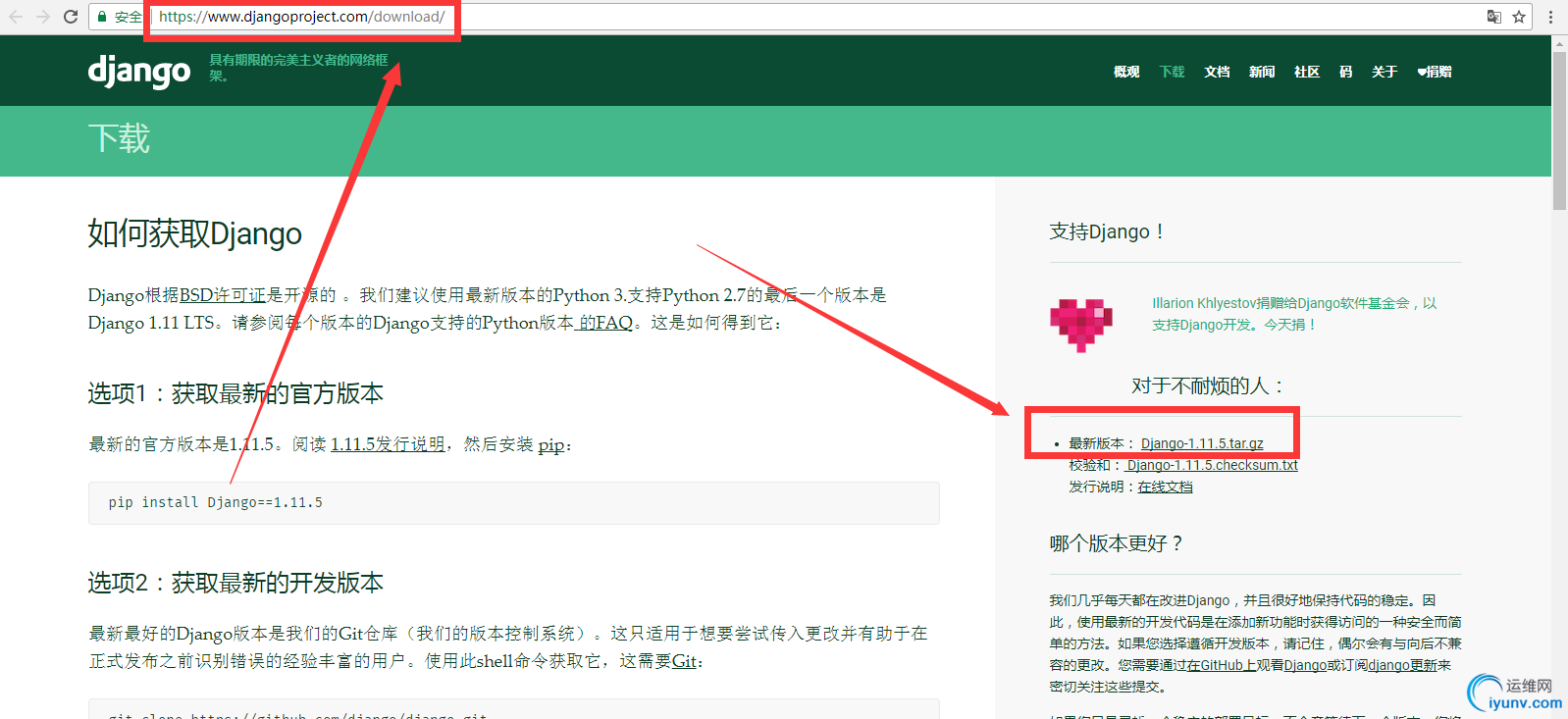Click the vertical scrollbar thumb
Viewport: 1568px width, 719px height.
1559,130
